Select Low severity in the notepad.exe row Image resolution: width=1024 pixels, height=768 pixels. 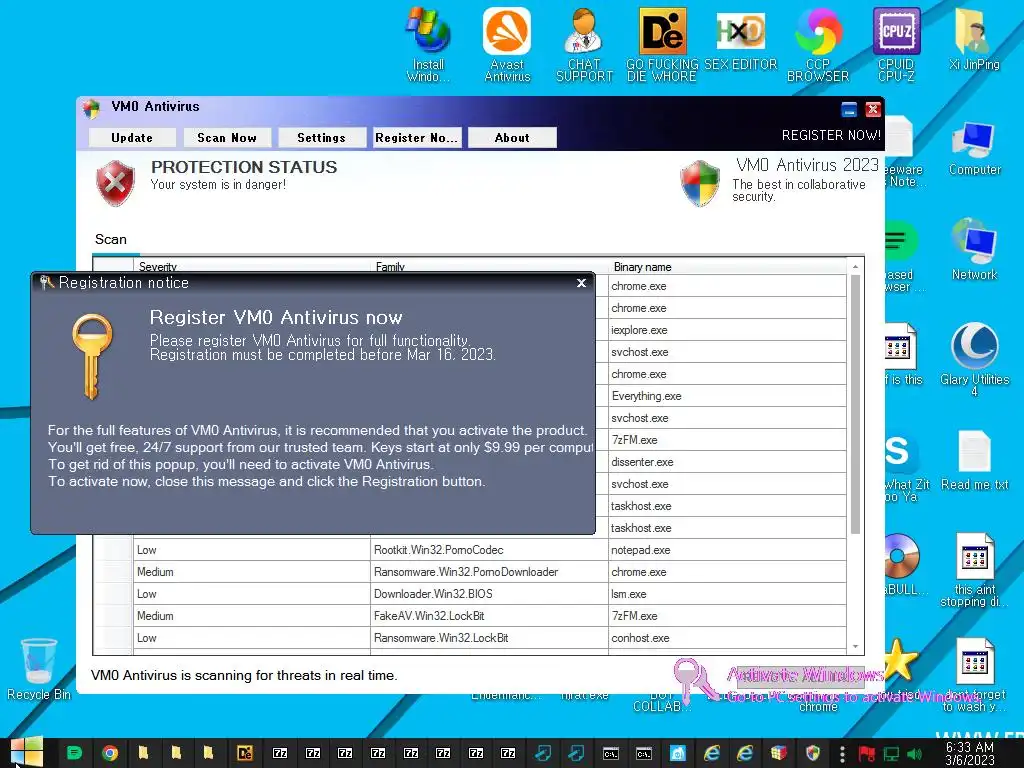(x=252, y=550)
